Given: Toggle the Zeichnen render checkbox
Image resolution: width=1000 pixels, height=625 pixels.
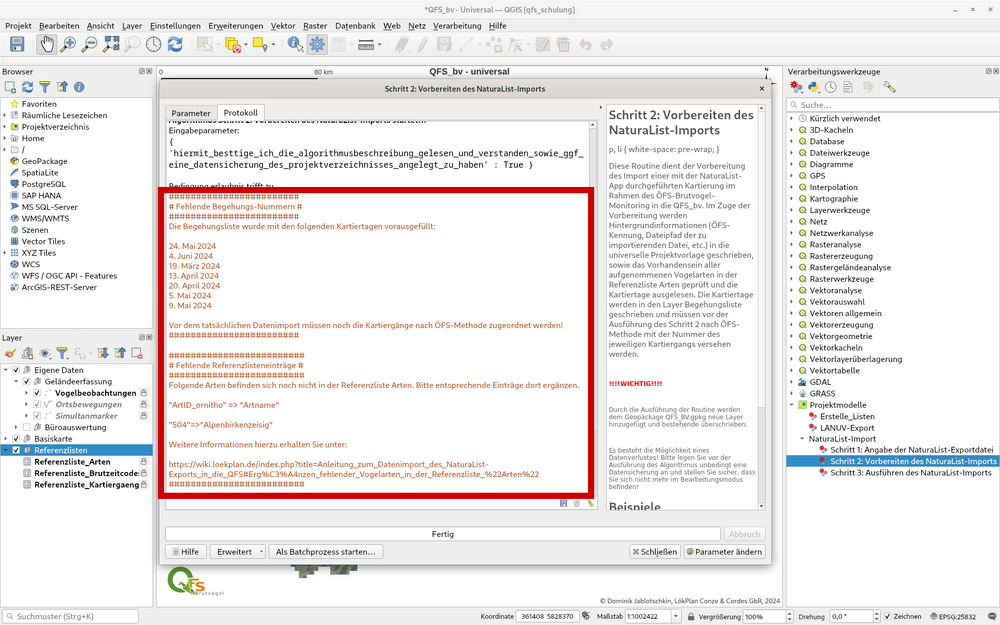Looking at the screenshot, I should point(887,617).
